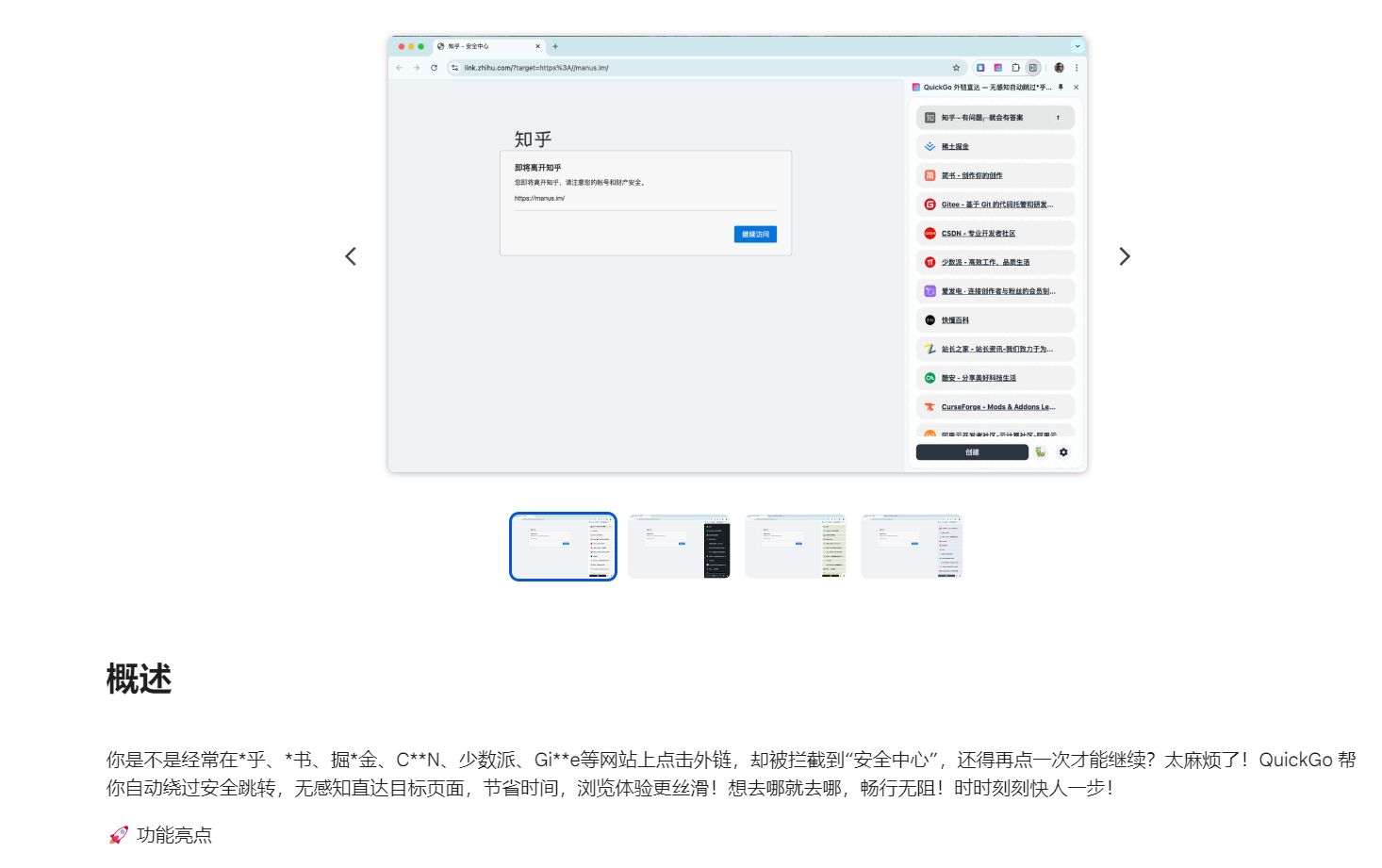The height and width of the screenshot is (868, 1382).
Task: Click the purple 爱发电 logo icon
Action: [930, 291]
